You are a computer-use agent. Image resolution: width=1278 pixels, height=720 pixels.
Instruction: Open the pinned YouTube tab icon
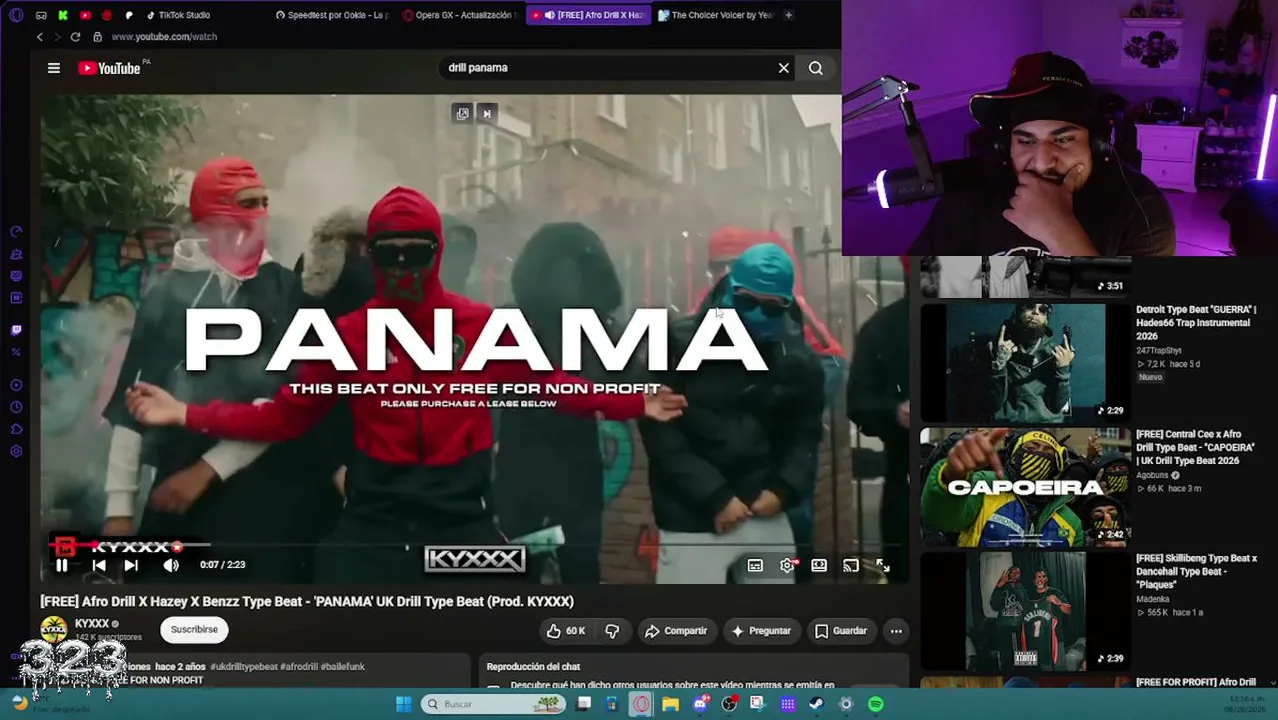[85, 15]
